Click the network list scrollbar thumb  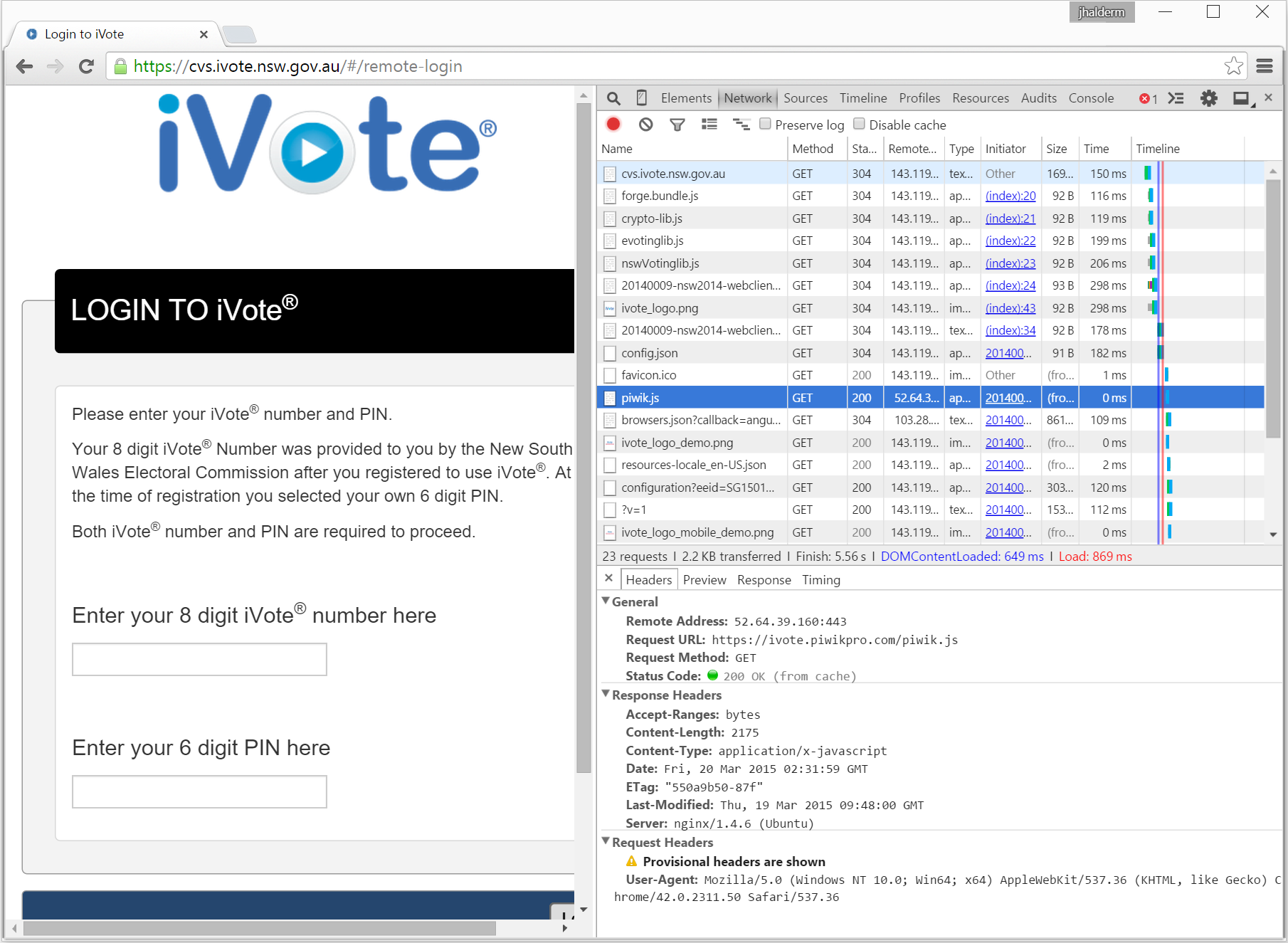[x=1273, y=308]
